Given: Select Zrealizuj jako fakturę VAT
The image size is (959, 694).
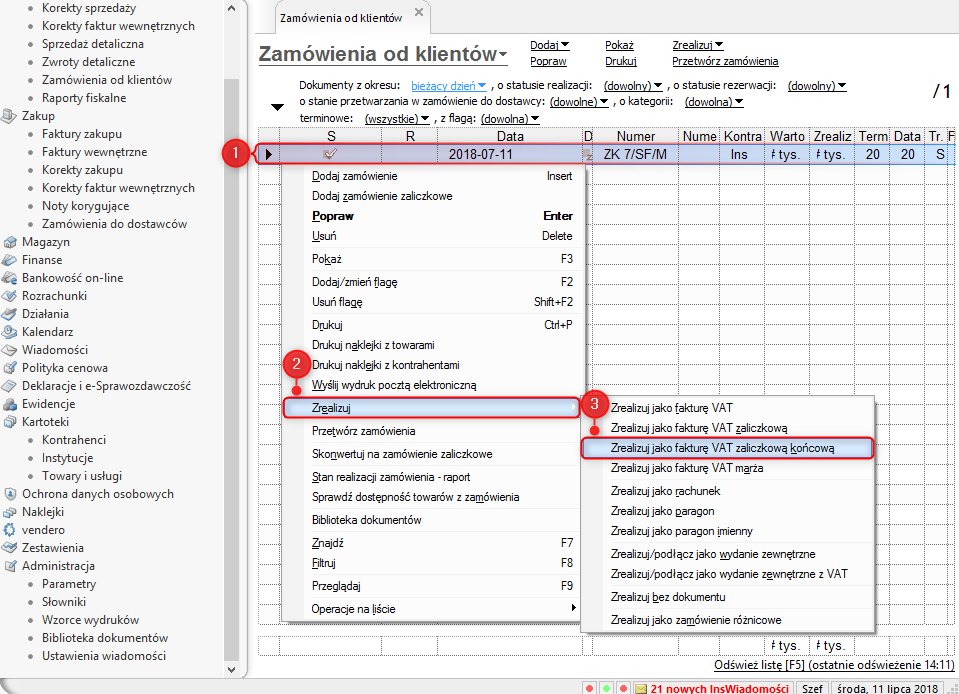Looking at the screenshot, I should pyautogui.click(x=727, y=408).
